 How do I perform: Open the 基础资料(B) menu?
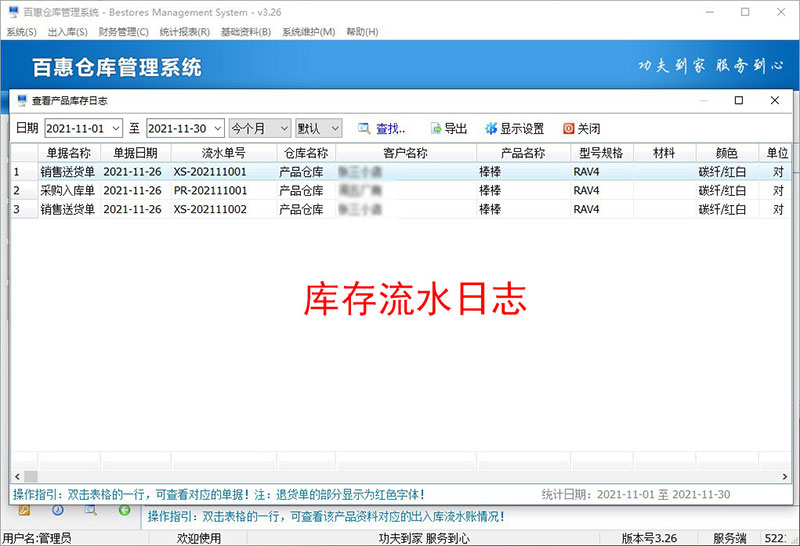[x=246, y=32]
